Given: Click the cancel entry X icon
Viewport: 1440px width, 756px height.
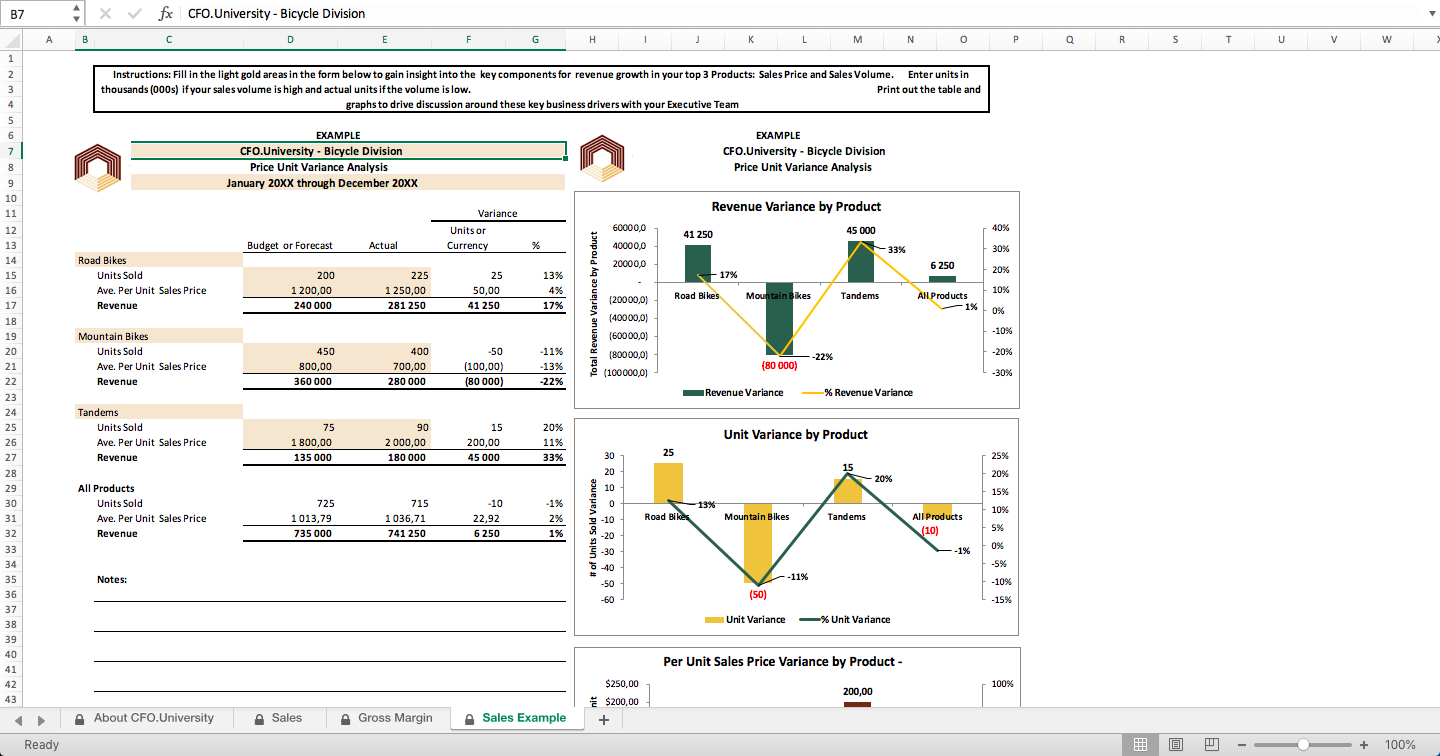Looking at the screenshot, I should click(x=106, y=13).
